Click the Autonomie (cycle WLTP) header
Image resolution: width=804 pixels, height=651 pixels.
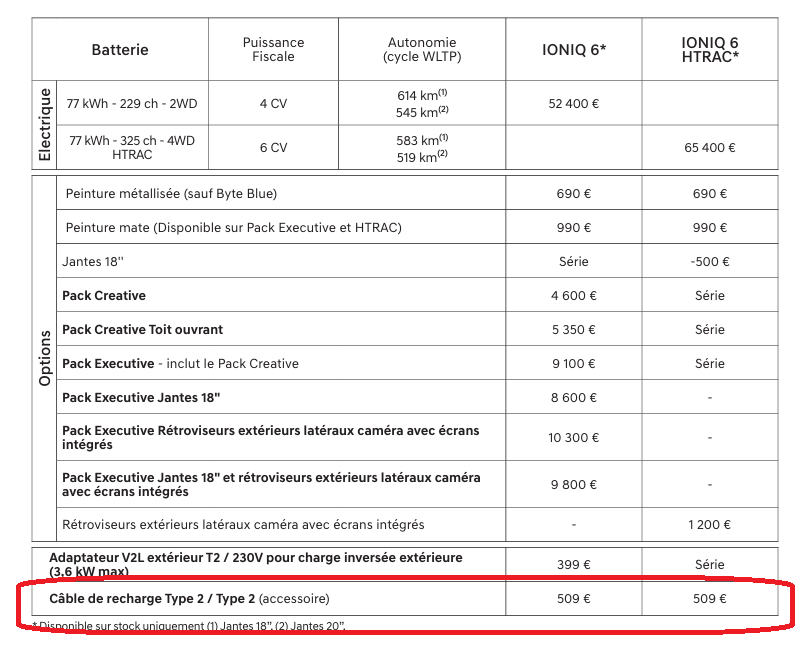pyautogui.click(x=422, y=50)
